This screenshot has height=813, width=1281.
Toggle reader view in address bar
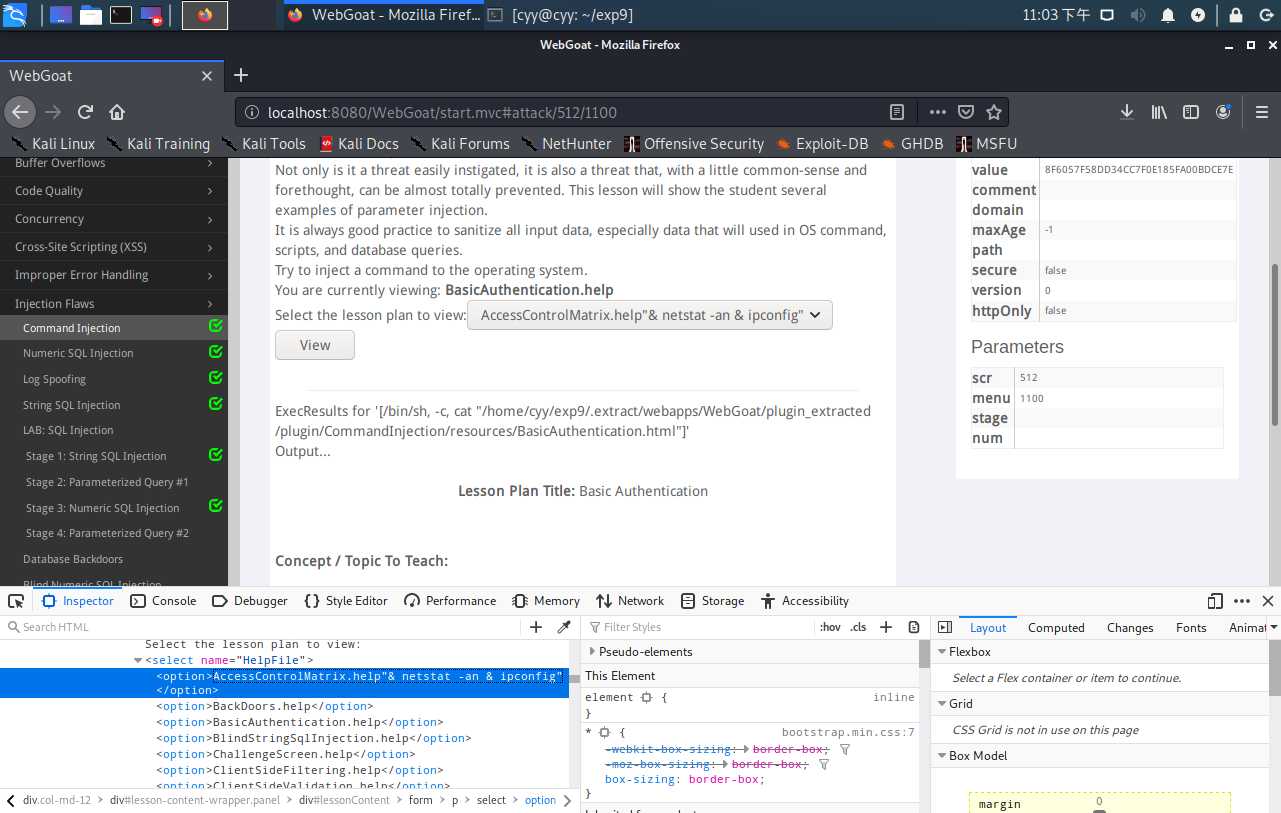(897, 112)
